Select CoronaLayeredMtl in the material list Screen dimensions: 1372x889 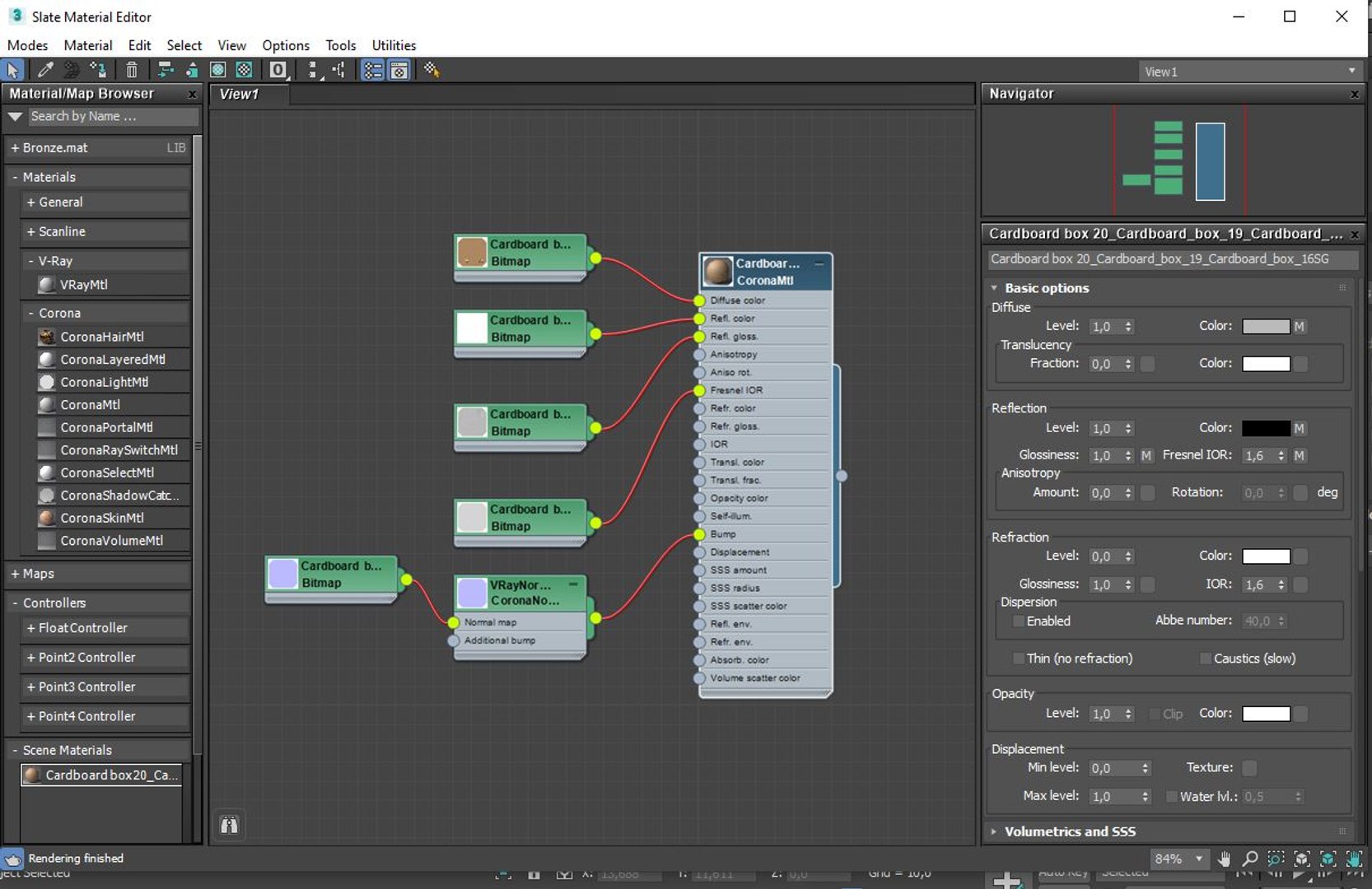[x=112, y=360]
